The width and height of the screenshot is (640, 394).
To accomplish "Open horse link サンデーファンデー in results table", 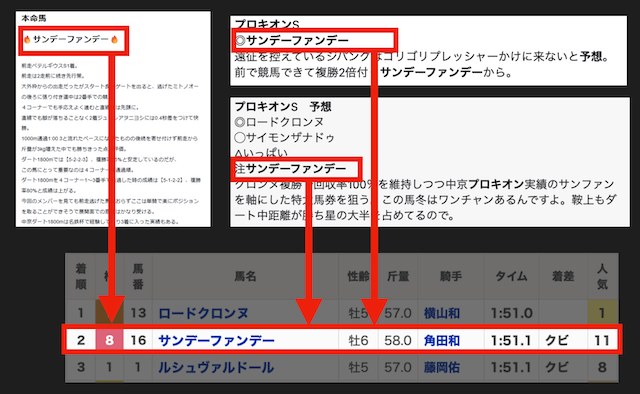I will click(x=216, y=340).
